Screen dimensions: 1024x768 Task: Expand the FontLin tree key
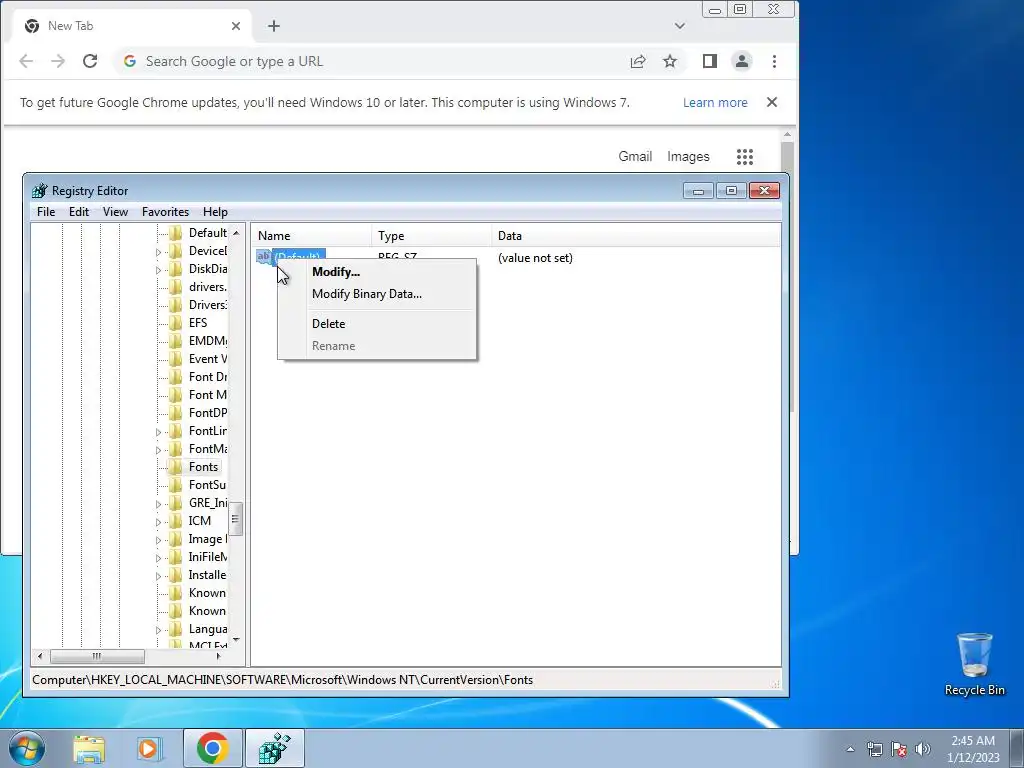158,432
